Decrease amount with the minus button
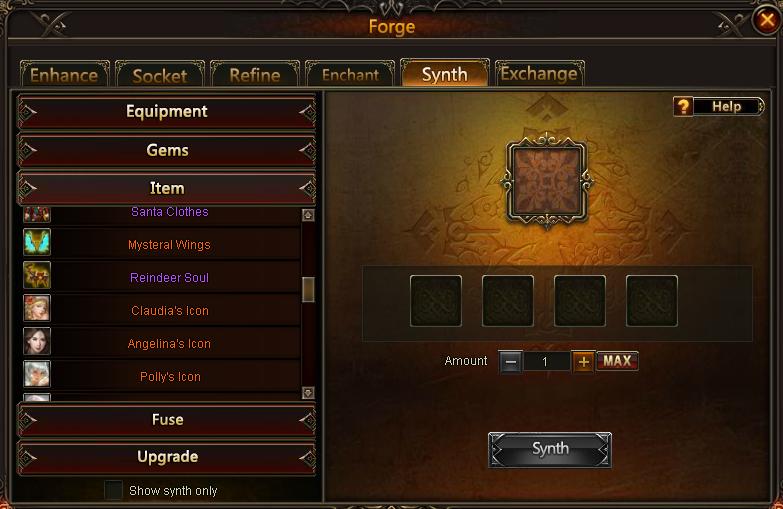The height and width of the screenshot is (509, 783). pyautogui.click(x=510, y=362)
